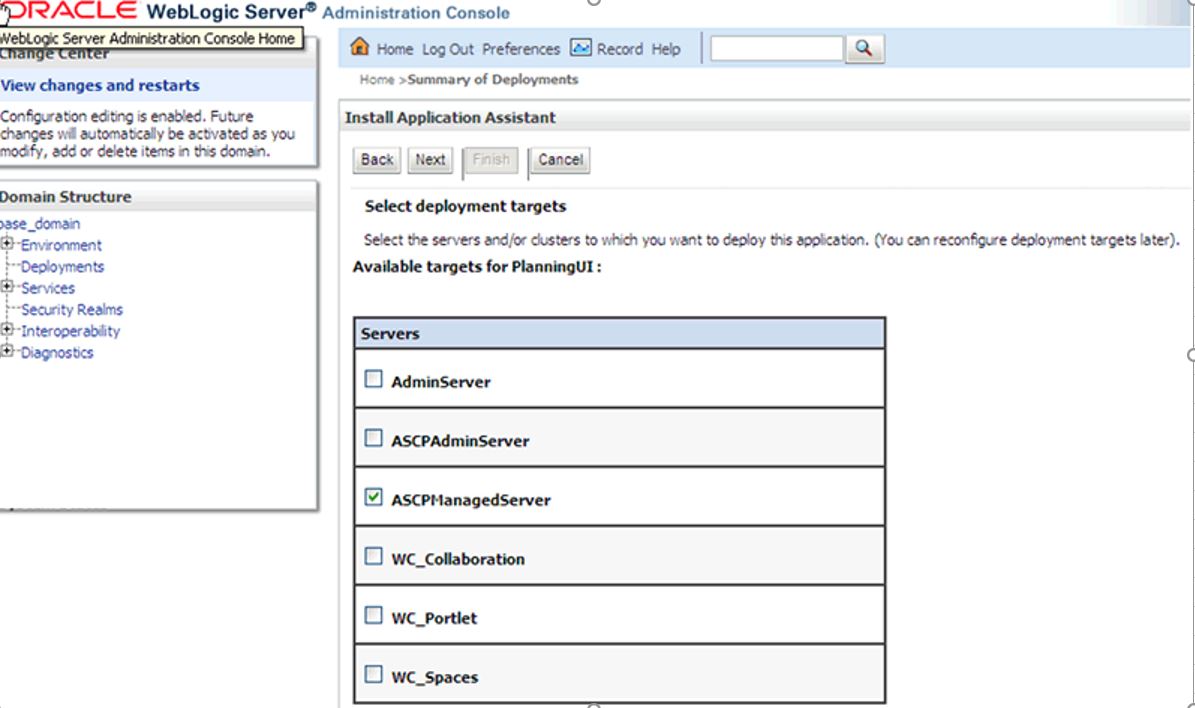Select Environment in Domain Structure
Viewport: 1195px width, 708px height.
(x=61, y=245)
